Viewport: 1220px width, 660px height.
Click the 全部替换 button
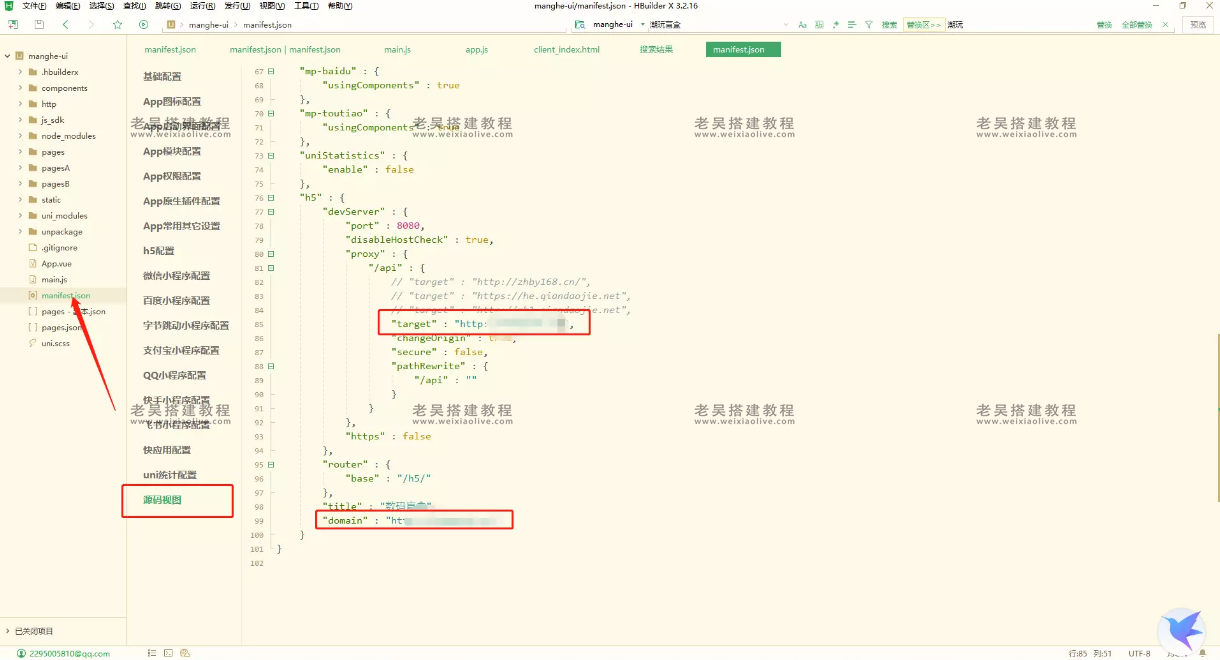[1136, 24]
